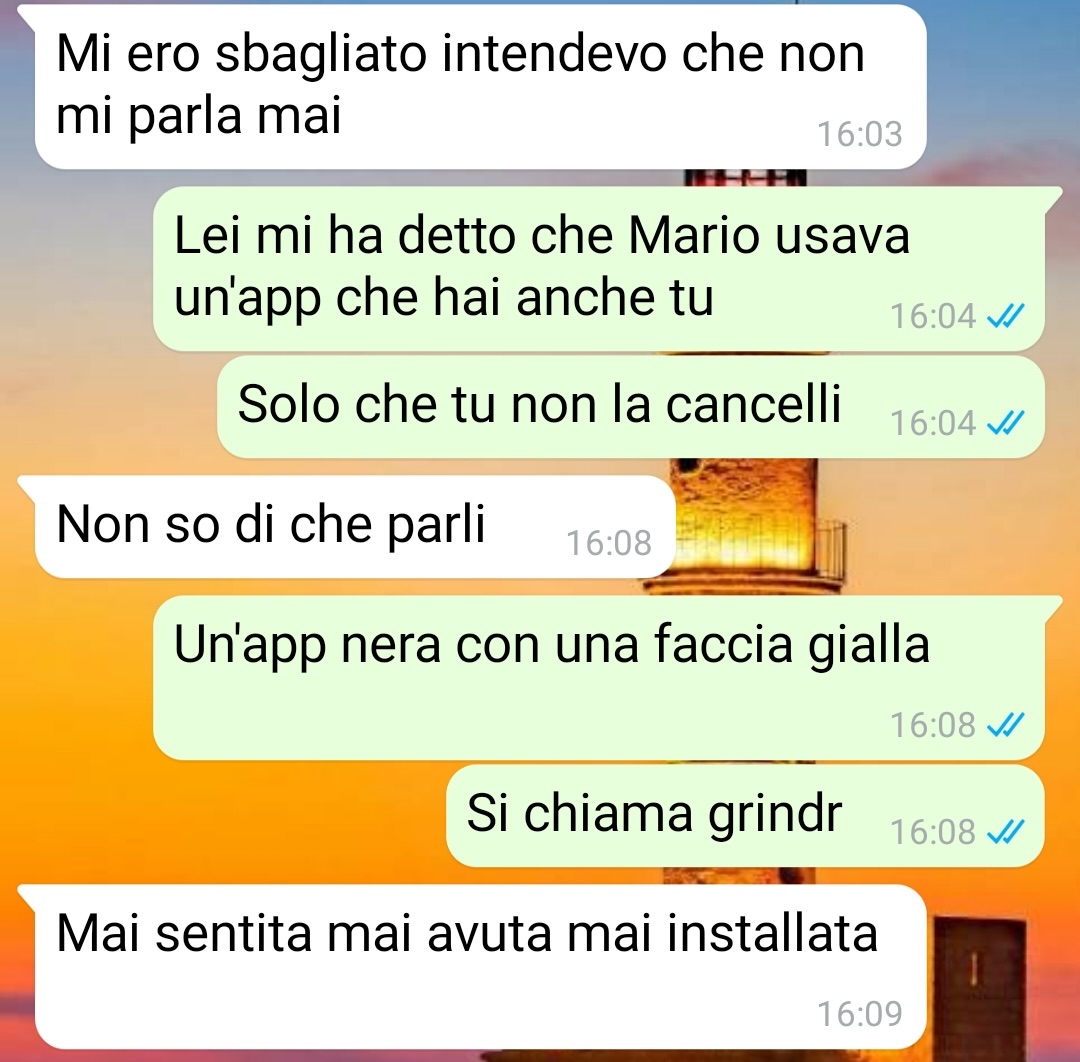Tap the 16:08 timestamp beside 'Si chiama grindr'
Image resolution: width=1080 pixels, height=1062 pixels.
coord(933,831)
